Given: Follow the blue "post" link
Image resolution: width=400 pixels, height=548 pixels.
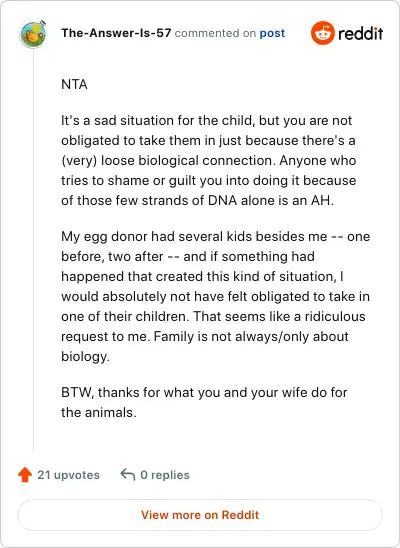Looking at the screenshot, I should [272, 34].
